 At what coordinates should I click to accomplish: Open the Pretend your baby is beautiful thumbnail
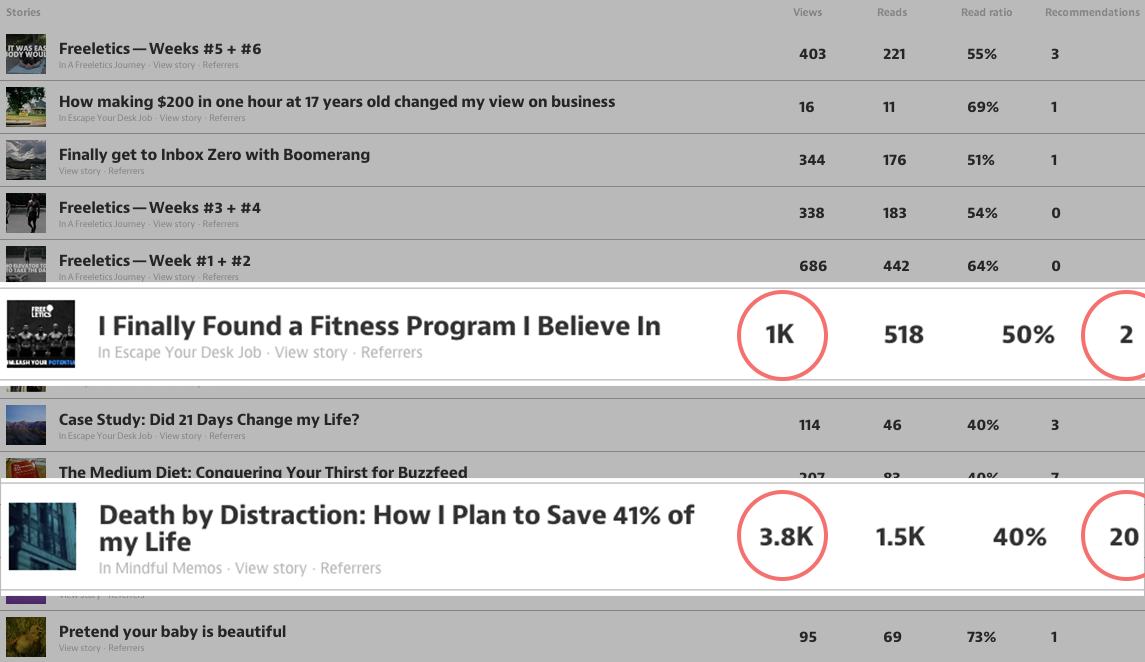pos(26,636)
